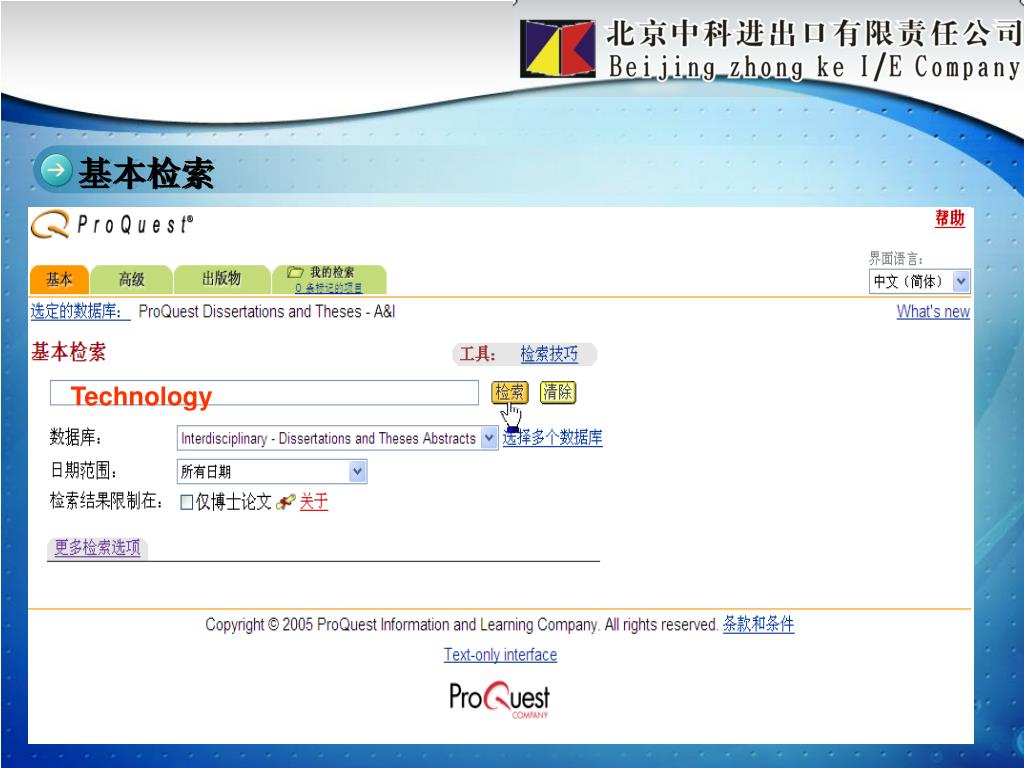
Task: Click the ProQuest Dissertations and Theses - A&I text
Action: click(266, 312)
